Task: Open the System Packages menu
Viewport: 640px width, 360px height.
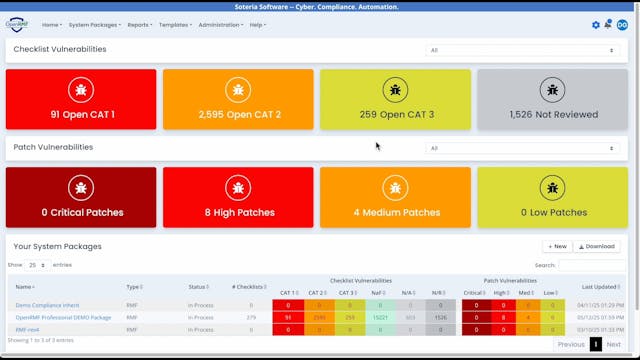Action: coord(95,25)
